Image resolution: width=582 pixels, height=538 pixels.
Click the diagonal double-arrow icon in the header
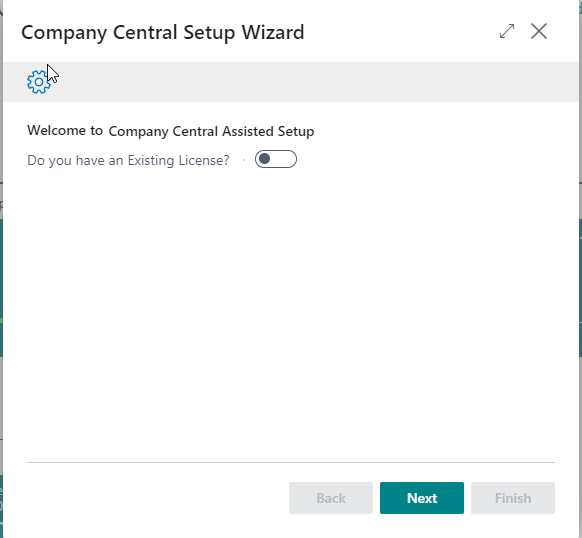(x=507, y=31)
